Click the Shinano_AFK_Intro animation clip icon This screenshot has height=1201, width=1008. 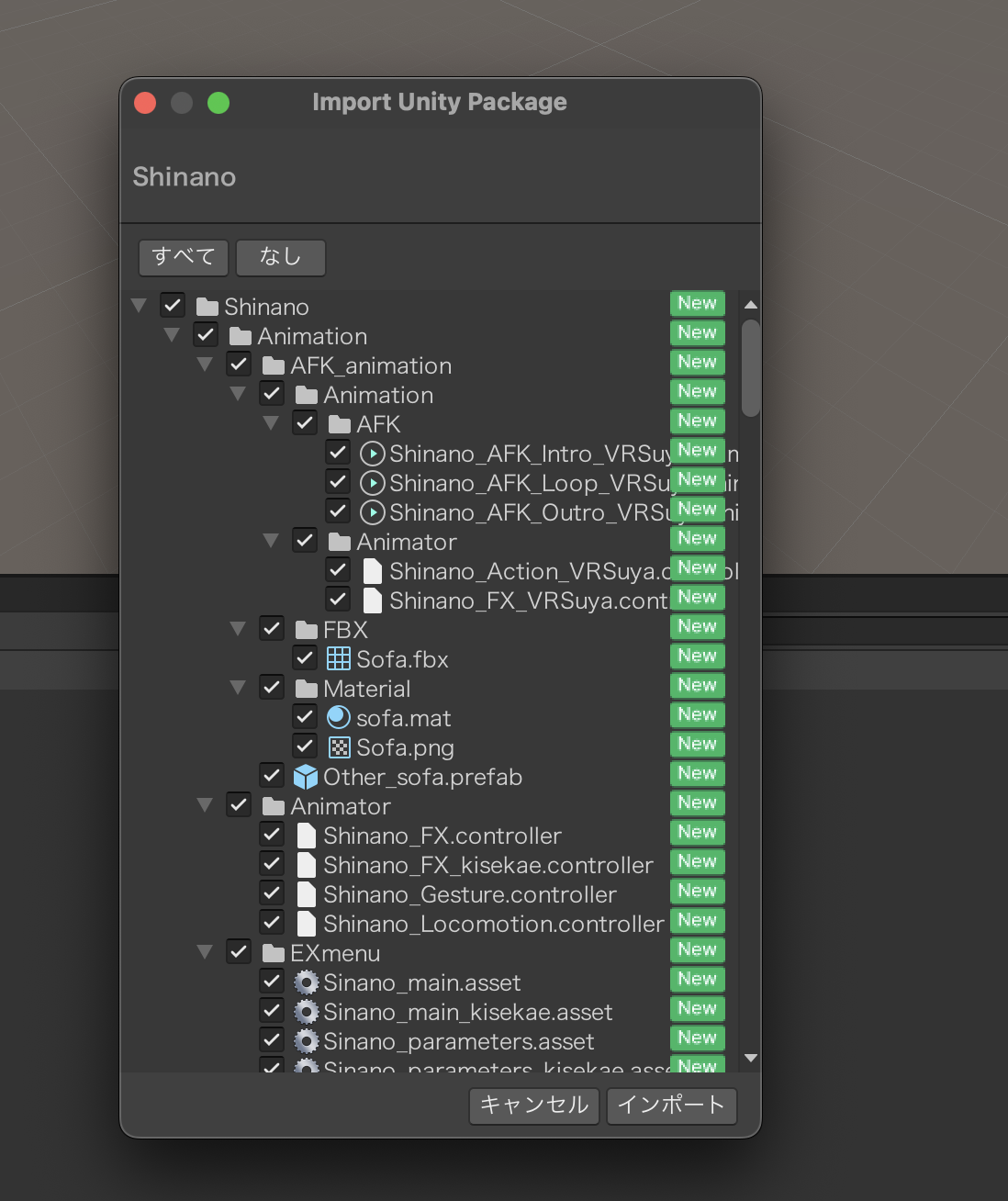coord(372,453)
